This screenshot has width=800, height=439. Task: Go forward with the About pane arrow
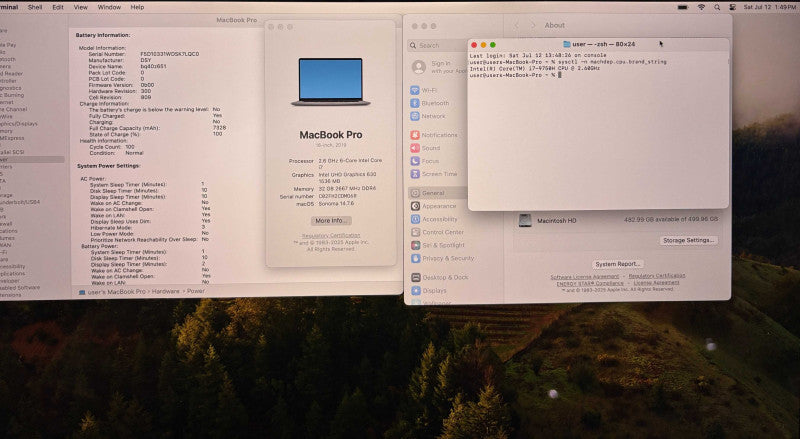point(533,25)
